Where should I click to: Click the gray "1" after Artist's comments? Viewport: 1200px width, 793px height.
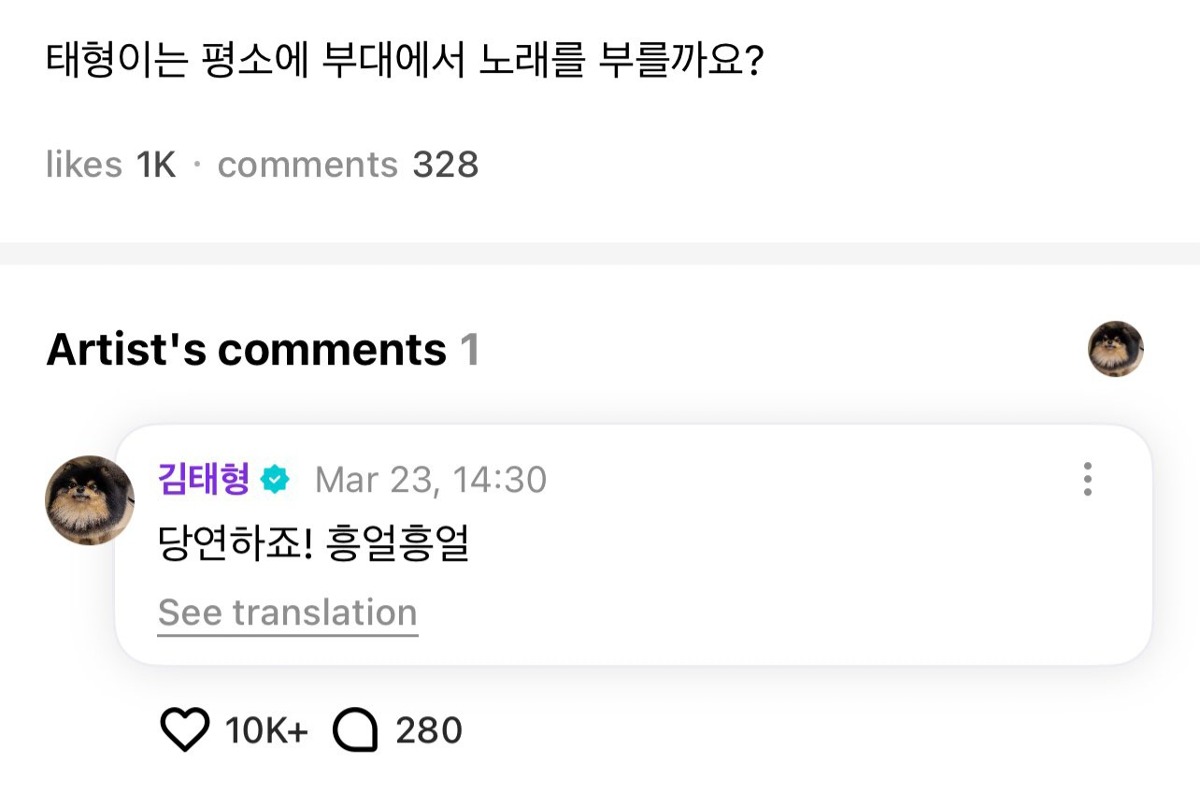[469, 350]
